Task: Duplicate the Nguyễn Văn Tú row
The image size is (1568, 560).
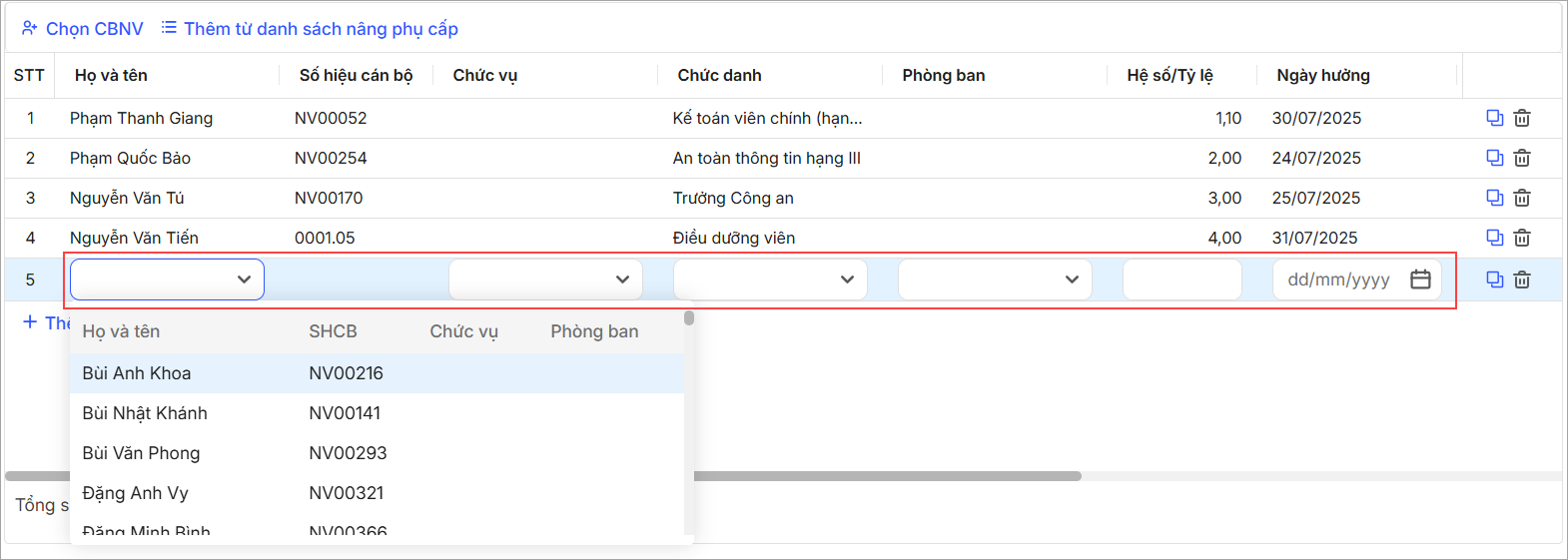Action: (x=1495, y=198)
